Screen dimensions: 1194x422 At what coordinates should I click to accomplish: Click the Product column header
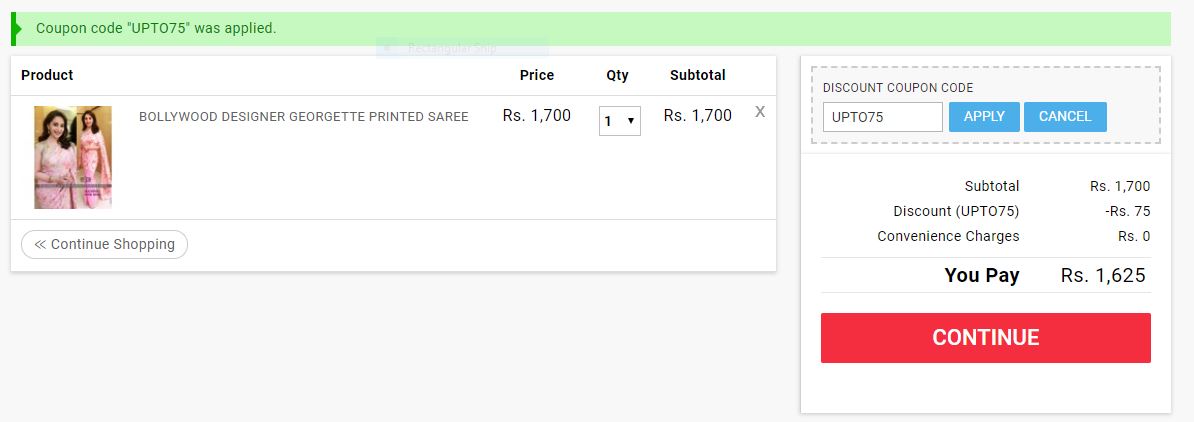(47, 75)
